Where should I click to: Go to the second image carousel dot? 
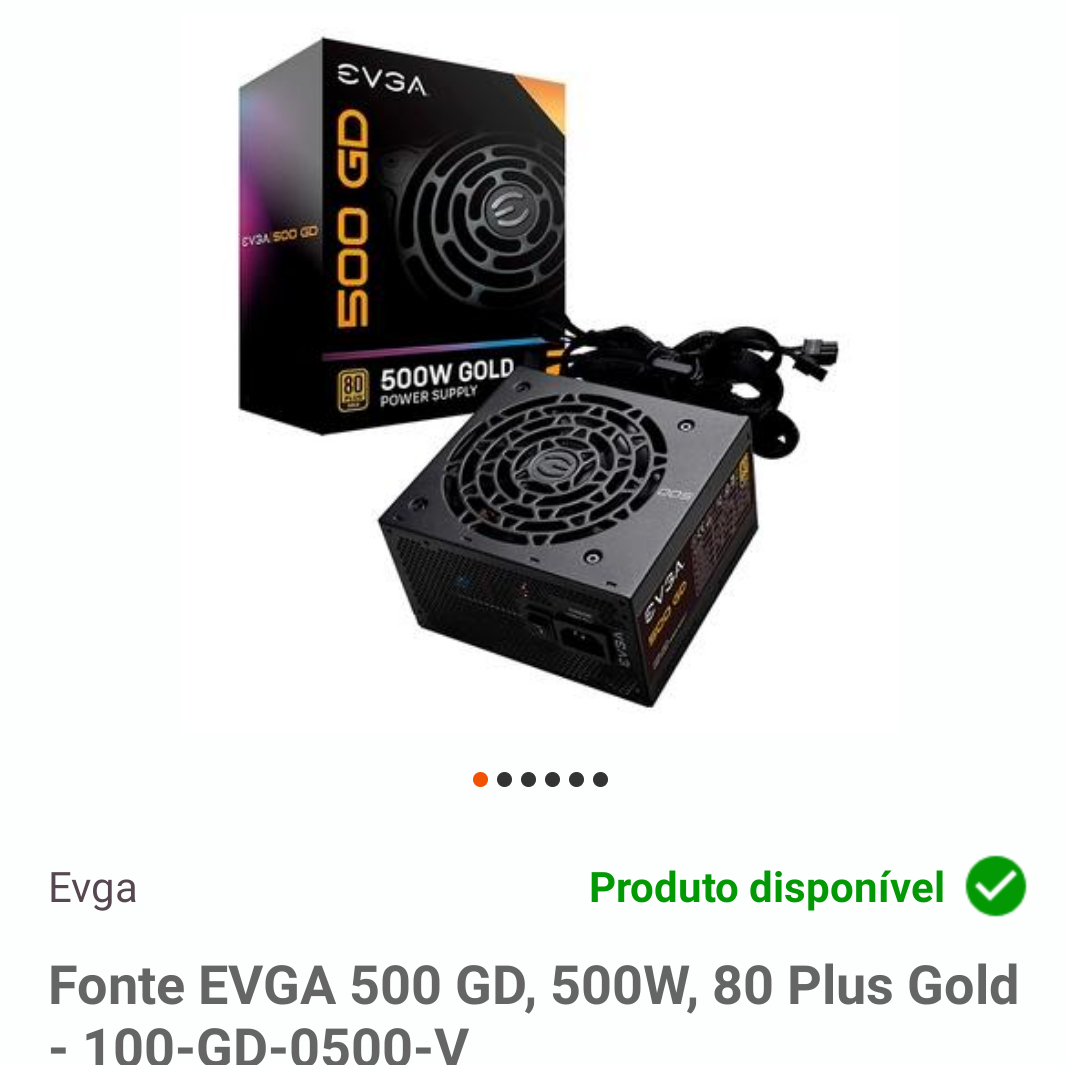click(x=504, y=779)
